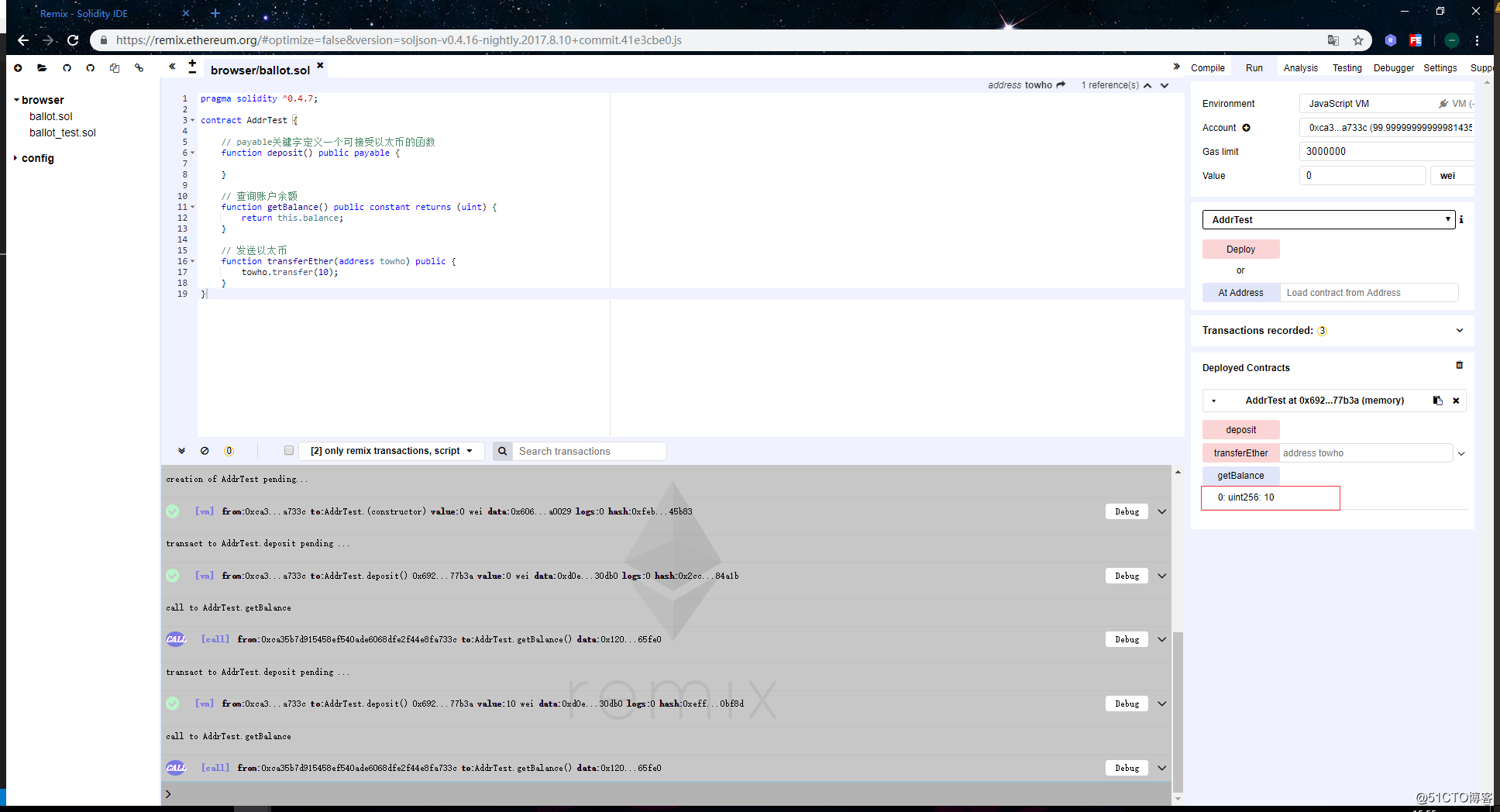Reload the browser page
Image resolution: width=1500 pixels, height=812 pixels.
click(x=73, y=40)
